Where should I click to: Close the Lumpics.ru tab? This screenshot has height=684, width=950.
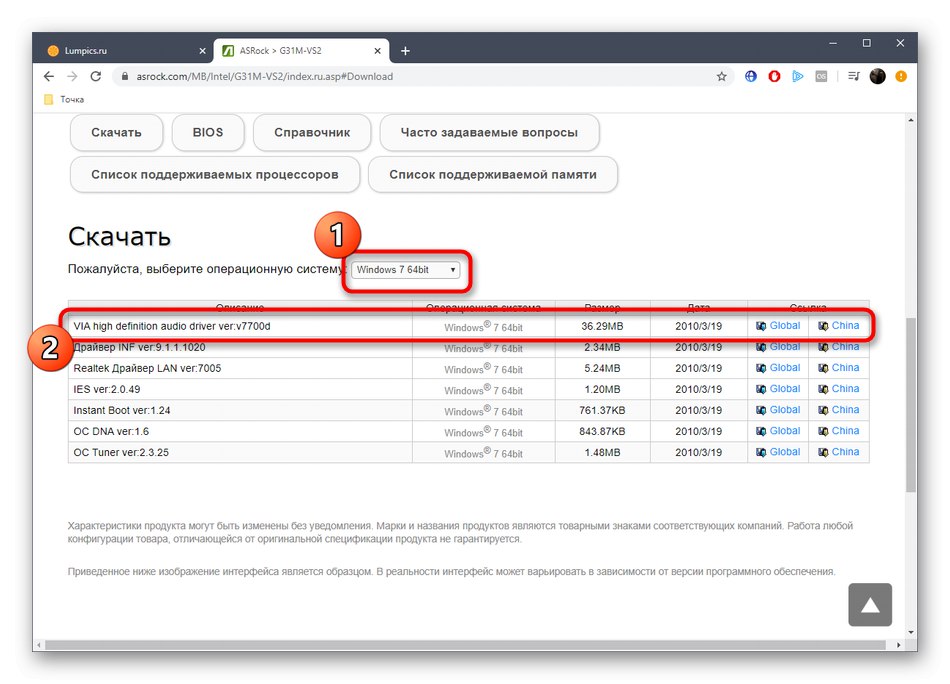click(202, 51)
